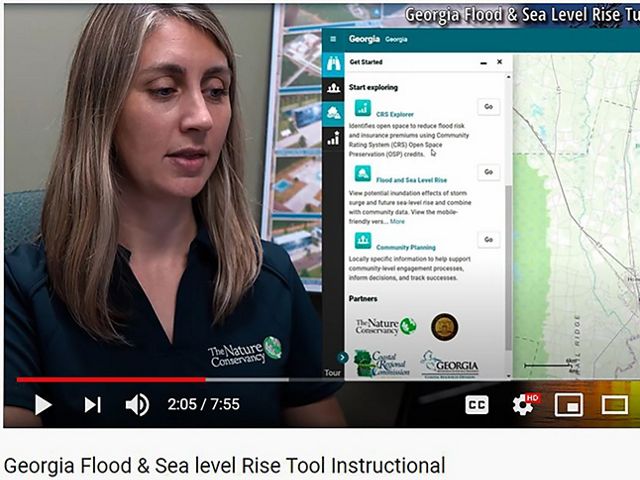Minimize the Get Started panel

click(484, 63)
